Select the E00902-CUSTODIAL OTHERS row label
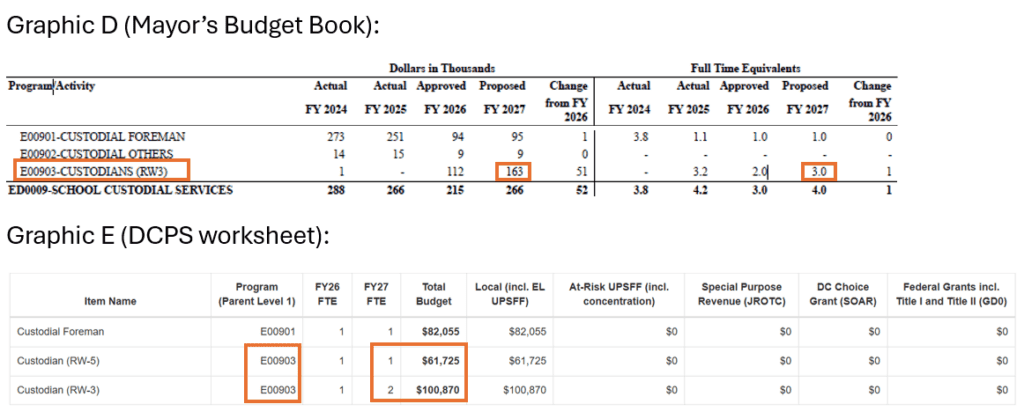The image size is (1024, 419). coord(100,153)
